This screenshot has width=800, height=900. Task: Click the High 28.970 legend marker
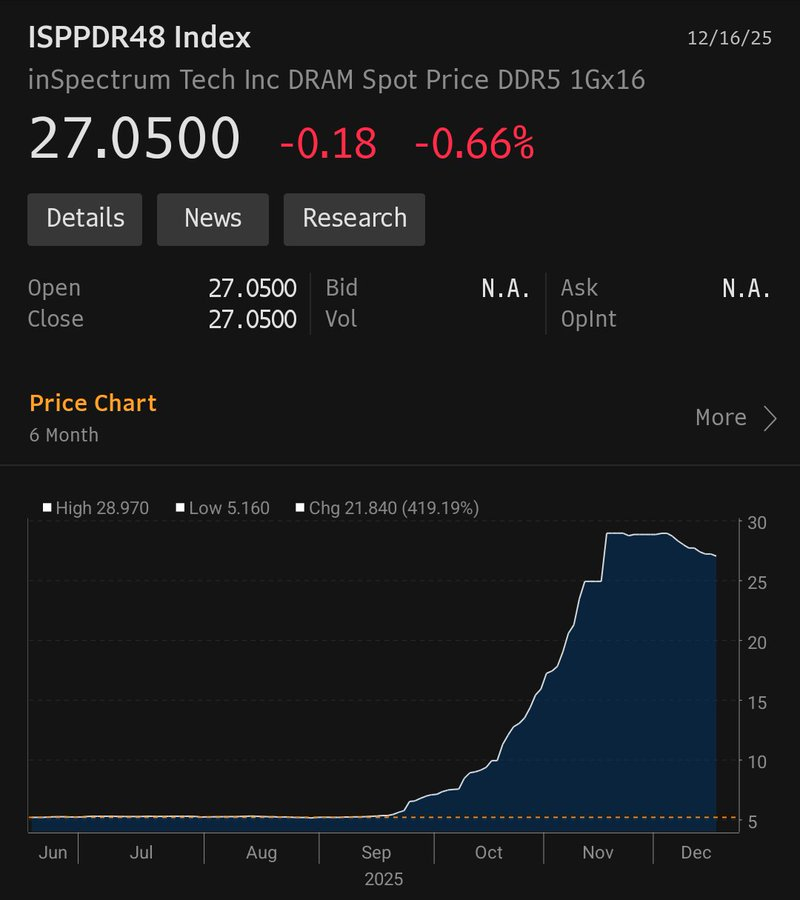47,507
